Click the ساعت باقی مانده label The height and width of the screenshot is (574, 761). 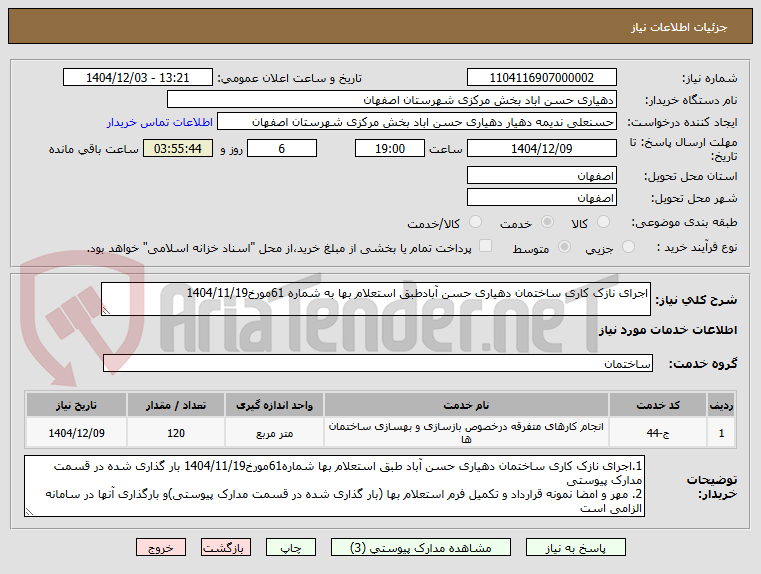tap(94, 149)
